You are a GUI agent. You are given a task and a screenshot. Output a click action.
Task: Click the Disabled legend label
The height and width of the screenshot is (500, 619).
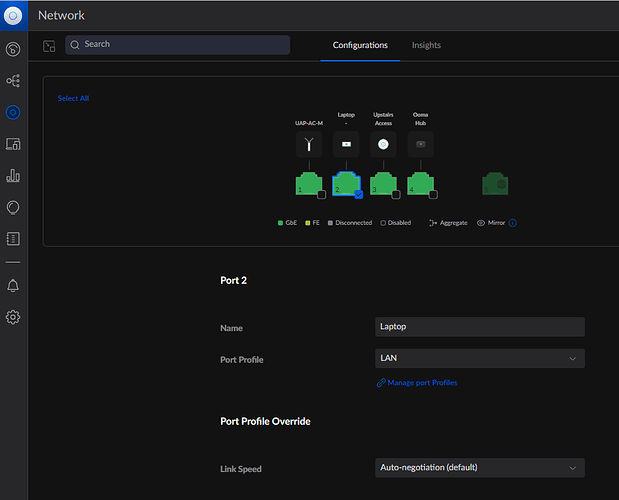399,223
